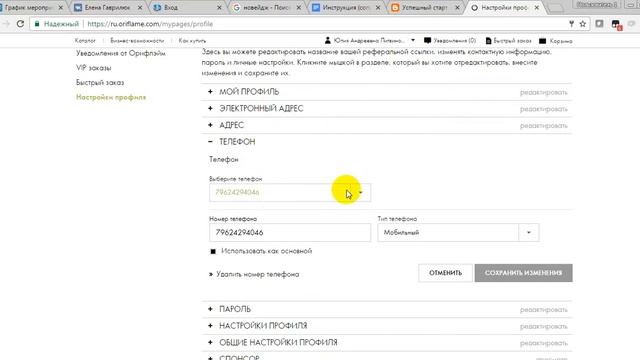The image size is (640, 360).
Task: Click редактировать for АДРЕС
Action: tap(543, 126)
